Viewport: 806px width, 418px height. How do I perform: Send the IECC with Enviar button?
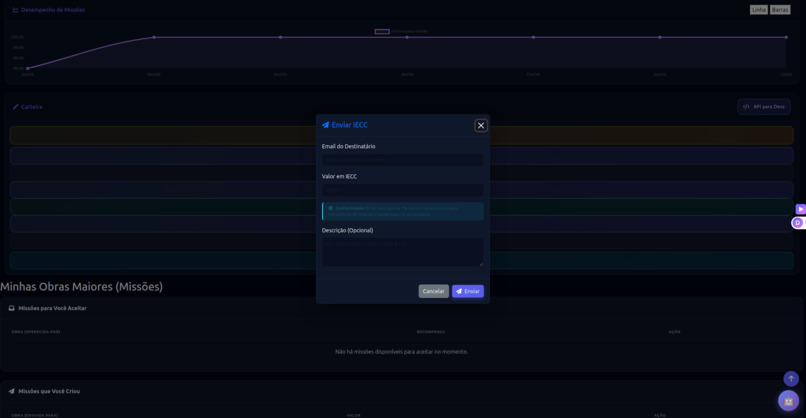pos(468,291)
